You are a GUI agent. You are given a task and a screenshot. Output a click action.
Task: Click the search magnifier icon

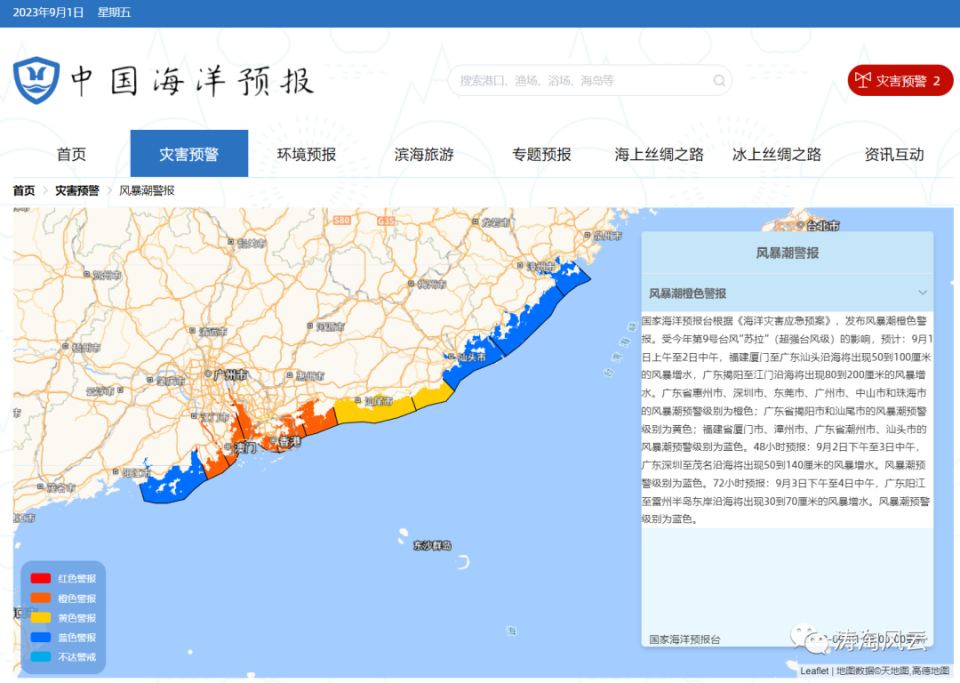[719, 81]
